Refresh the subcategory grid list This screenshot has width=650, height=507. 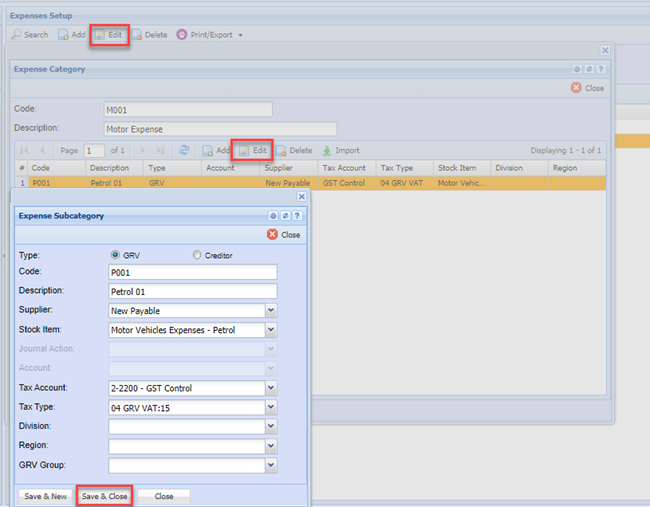(184, 150)
